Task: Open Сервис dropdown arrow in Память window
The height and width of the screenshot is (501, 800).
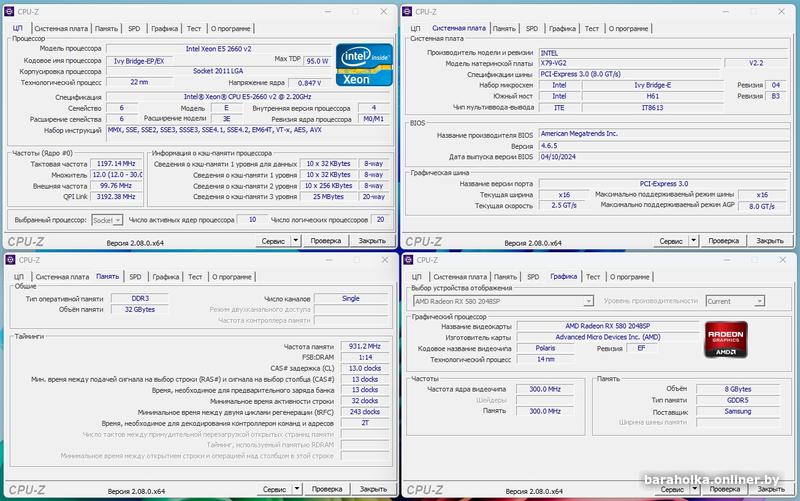Action: coord(297,489)
